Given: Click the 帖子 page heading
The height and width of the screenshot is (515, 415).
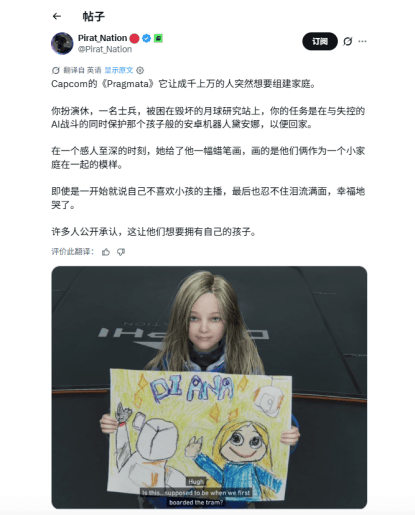Looking at the screenshot, I should [x=93, y=16].
